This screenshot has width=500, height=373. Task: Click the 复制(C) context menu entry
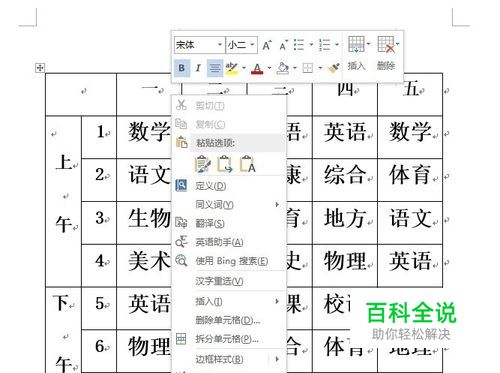229,125
